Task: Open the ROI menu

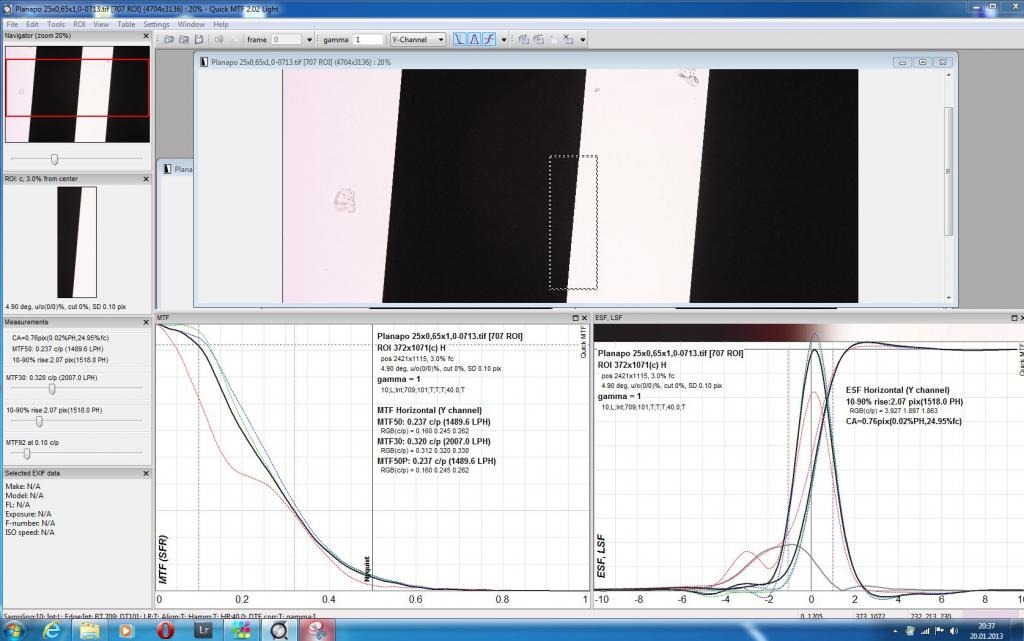Action: click(79, 24)
